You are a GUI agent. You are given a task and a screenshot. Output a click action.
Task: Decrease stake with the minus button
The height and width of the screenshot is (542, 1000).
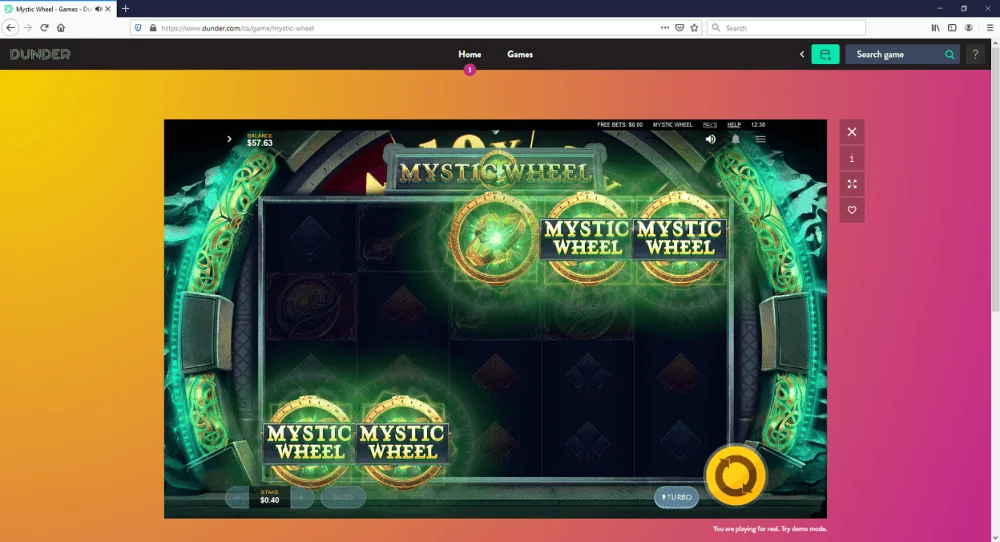pos(237,497)
